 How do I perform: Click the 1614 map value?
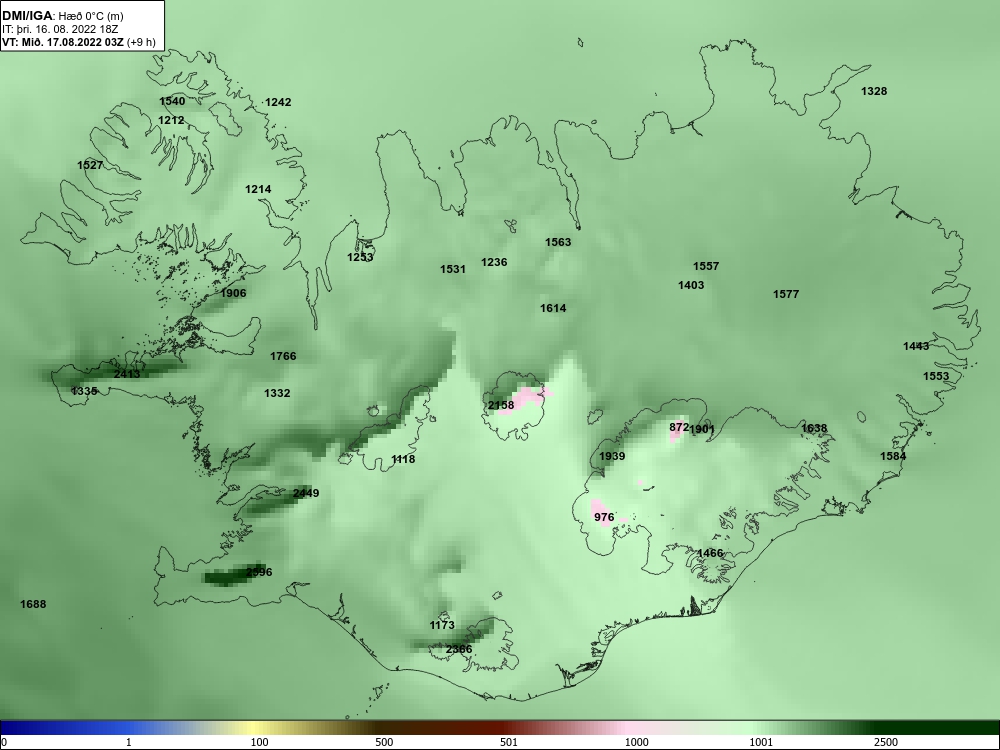[553, 308]
